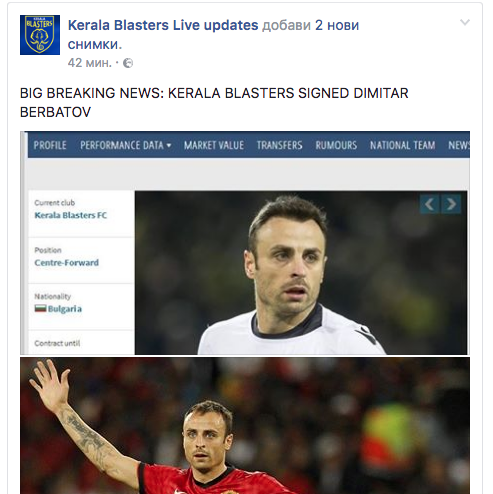493x494 pixels.
Task: Open the post options chevron menu
Action: [x=465, y=22]
